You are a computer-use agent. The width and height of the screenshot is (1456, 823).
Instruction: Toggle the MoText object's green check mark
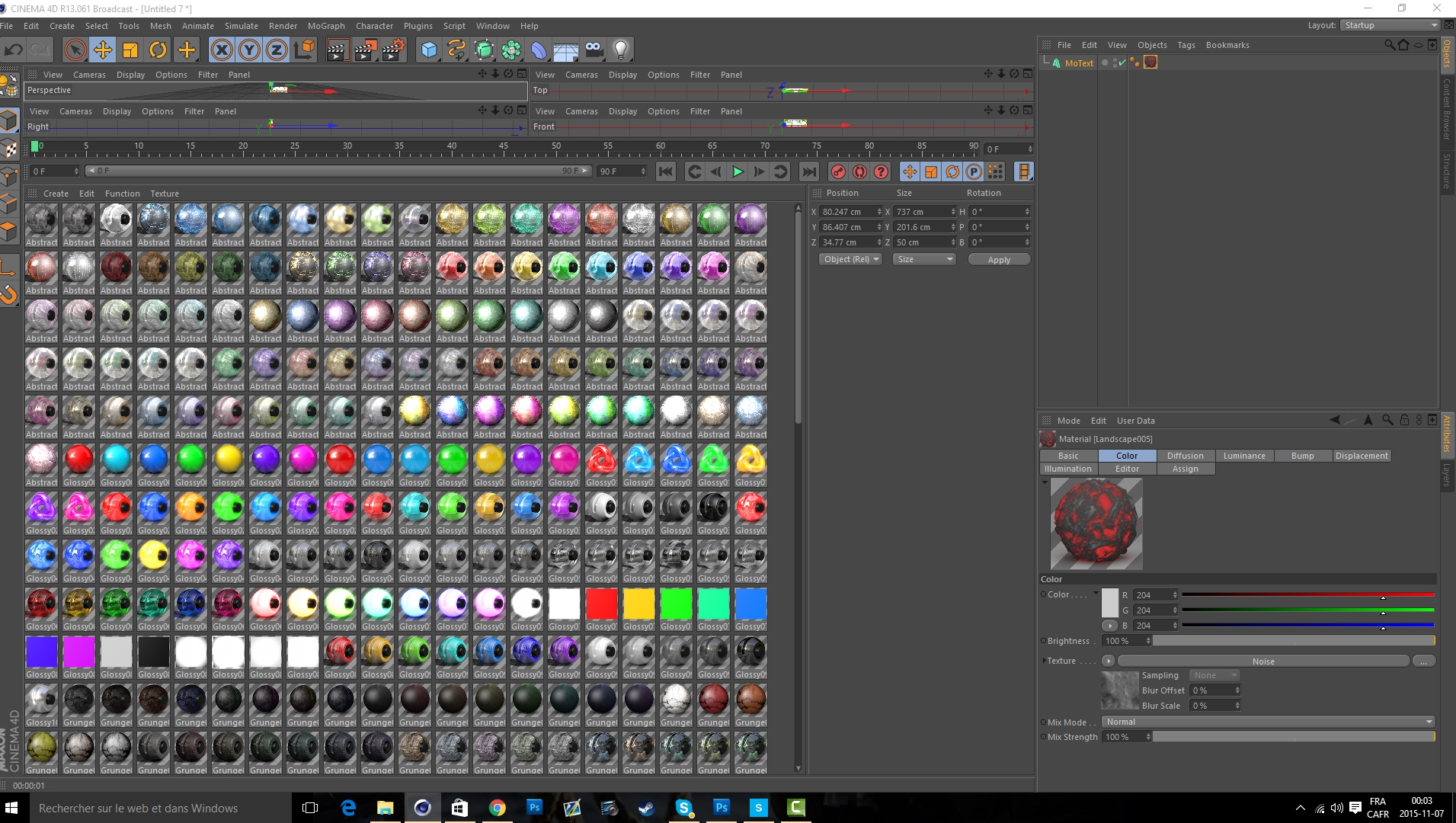click(x=1122, y=62)
